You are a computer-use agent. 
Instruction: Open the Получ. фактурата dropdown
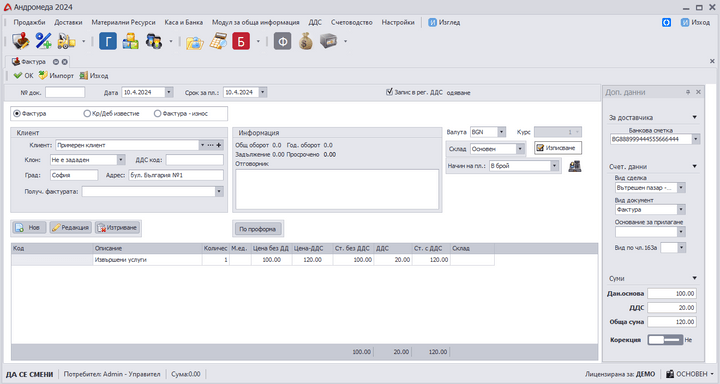219,192
